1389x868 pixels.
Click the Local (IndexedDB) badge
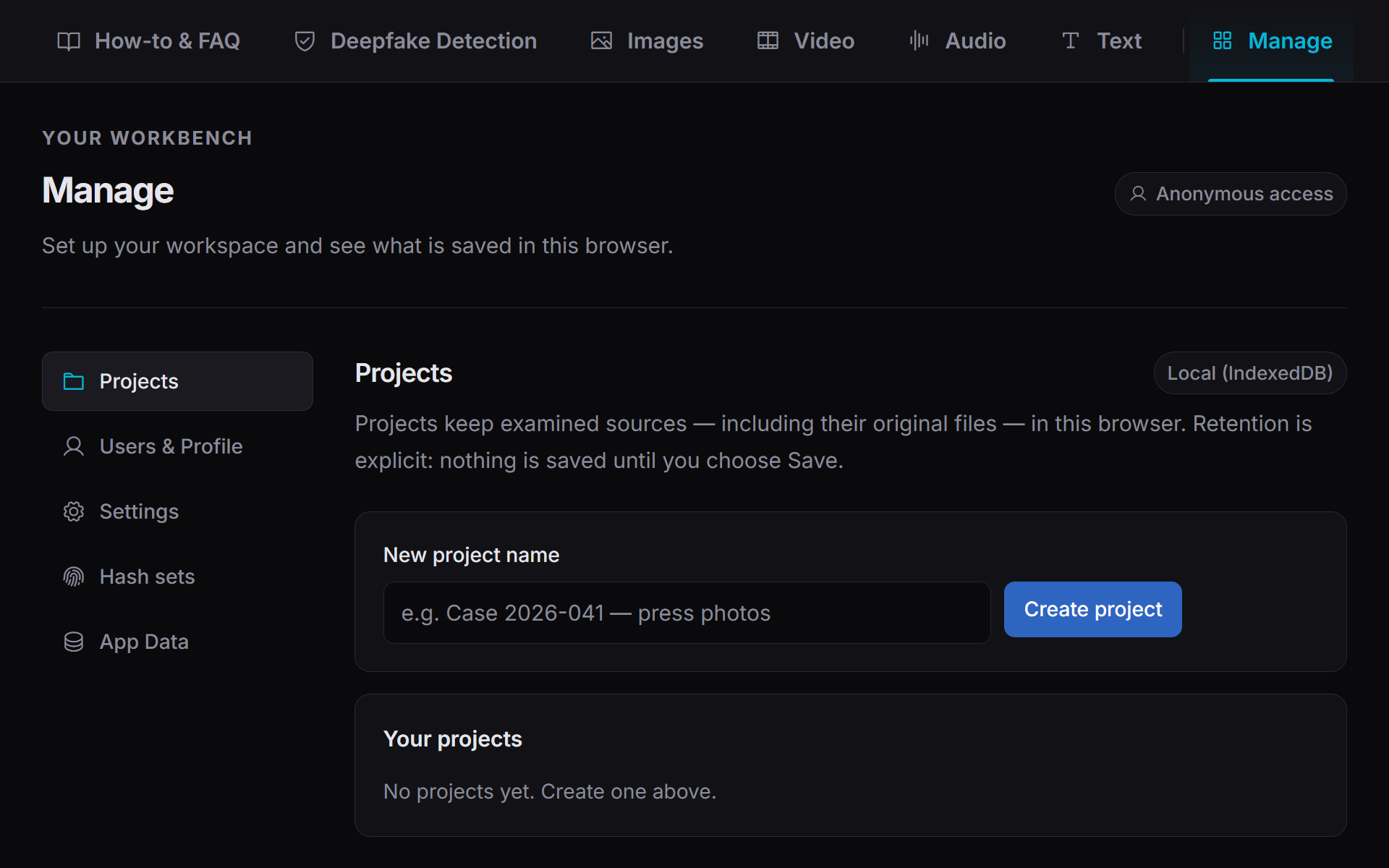[1249, 373]
